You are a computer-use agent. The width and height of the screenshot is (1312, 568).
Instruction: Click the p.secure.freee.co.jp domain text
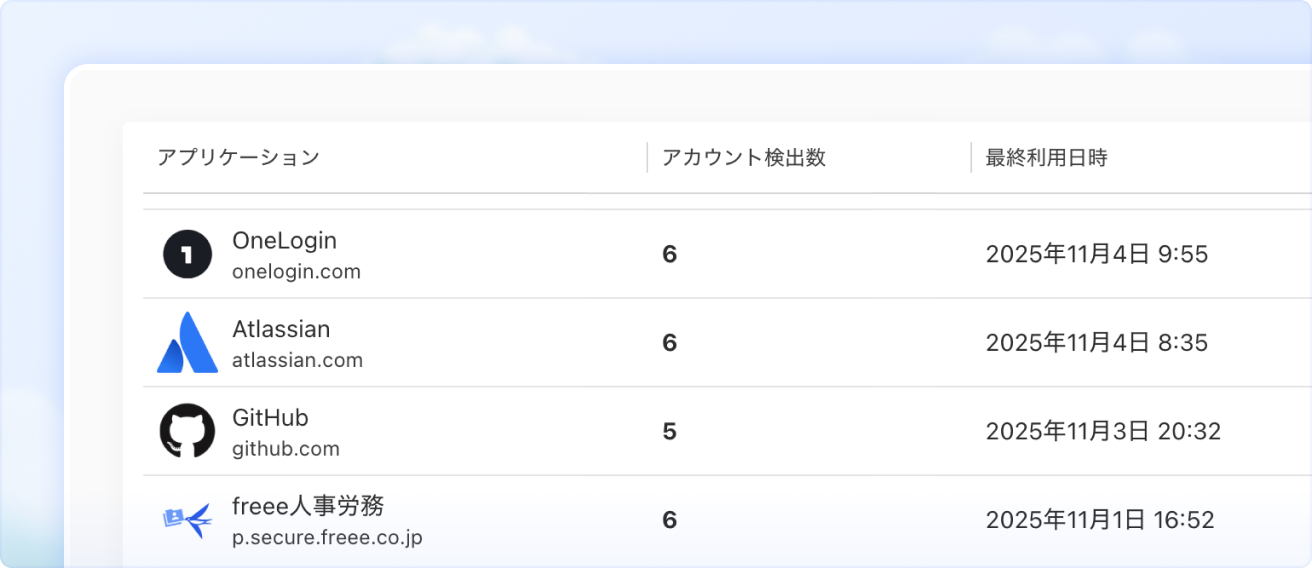[327, 538]
